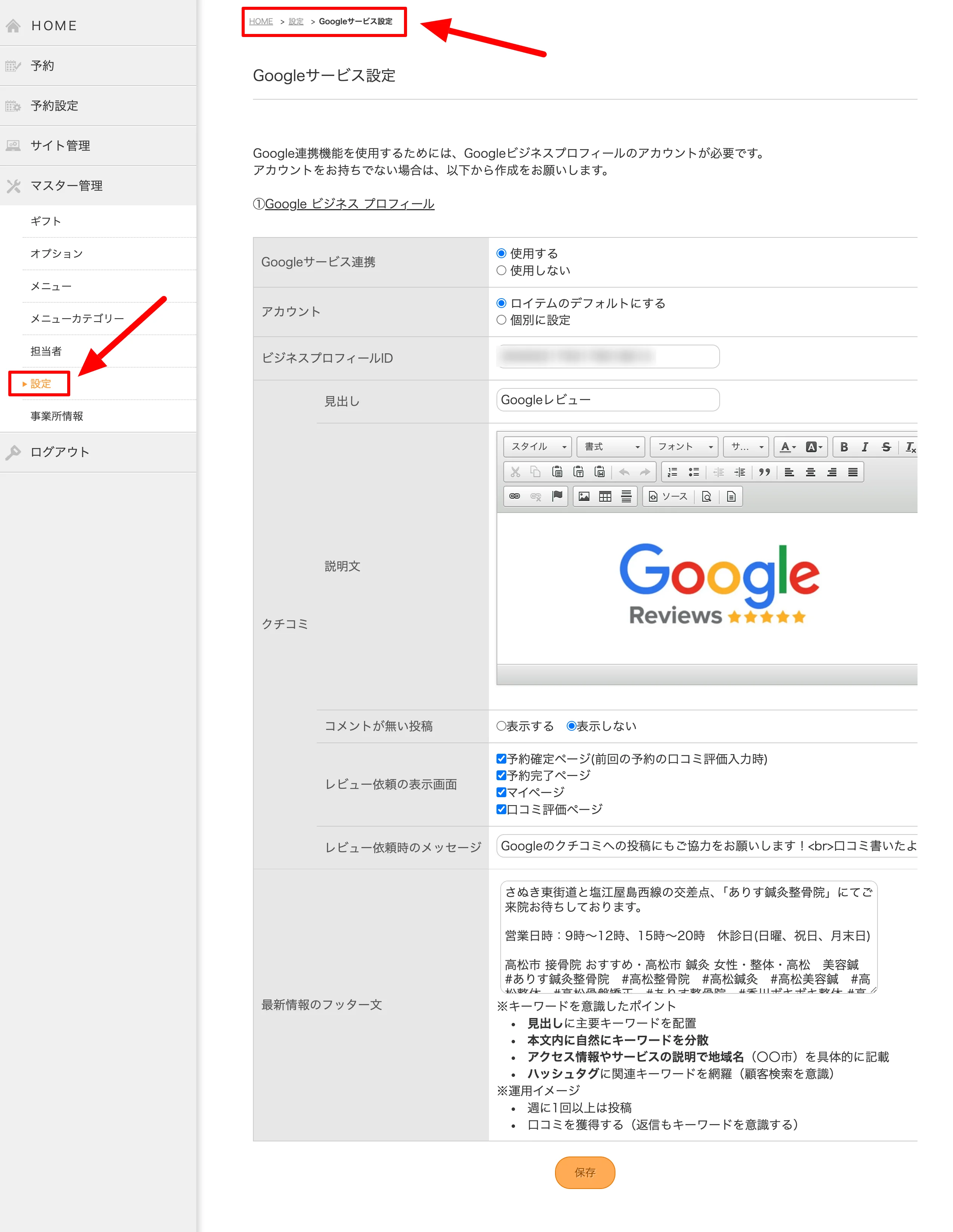Click the Paste from Word icon
This screenshot has height=1232, width=953.
600,471
